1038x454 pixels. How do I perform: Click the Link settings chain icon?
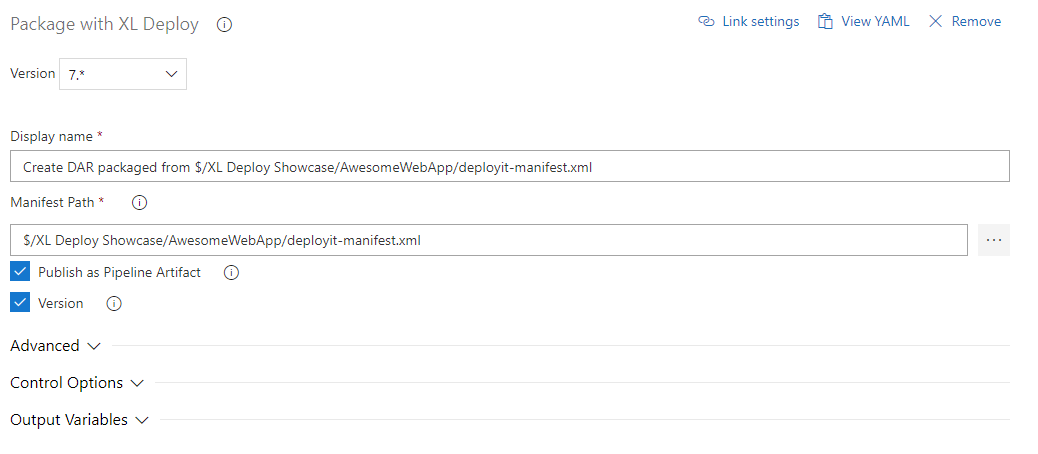coord(706,21)
